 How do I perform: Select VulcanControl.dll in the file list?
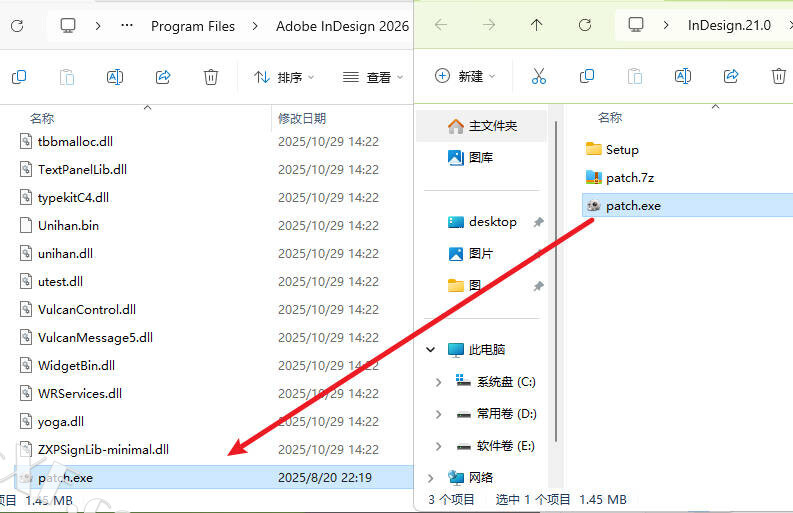click(86, 310)
